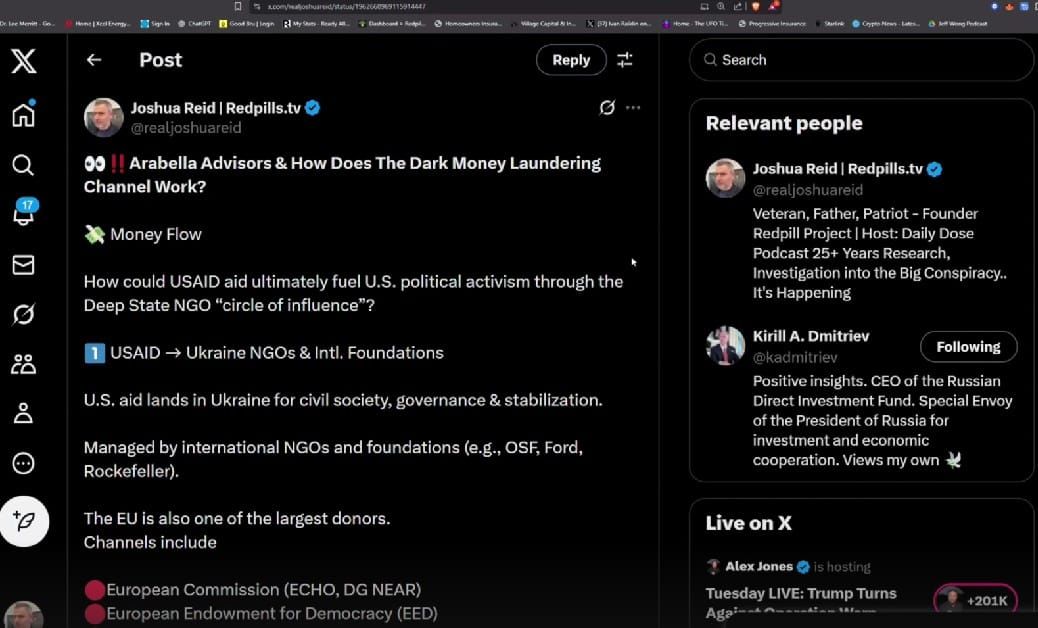Compose a post with the quill button
Image resolution: width=1038 pixels, height=628 pixels.
[x=25, y=521]
